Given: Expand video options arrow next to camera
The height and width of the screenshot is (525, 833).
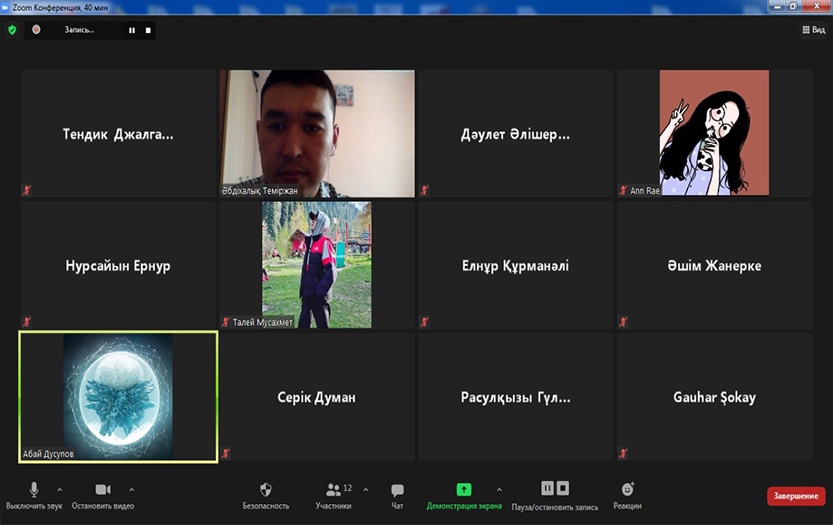Looking at the screenshot, I should pyautogui.click(x=132, y=489).
